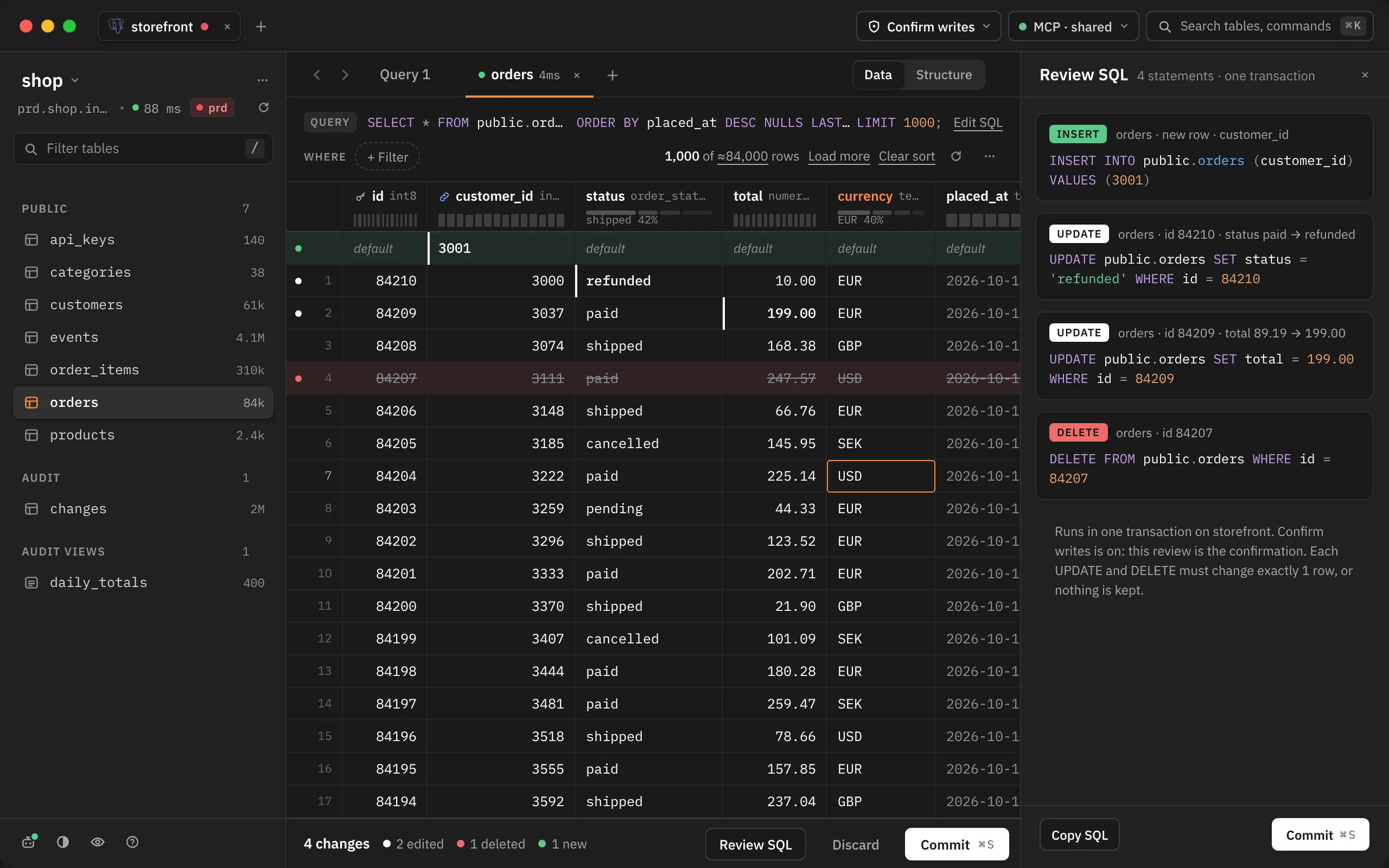1389x868 pixels.
Task: Close the Review SQL panel
Action: (x=1365, y=75)
